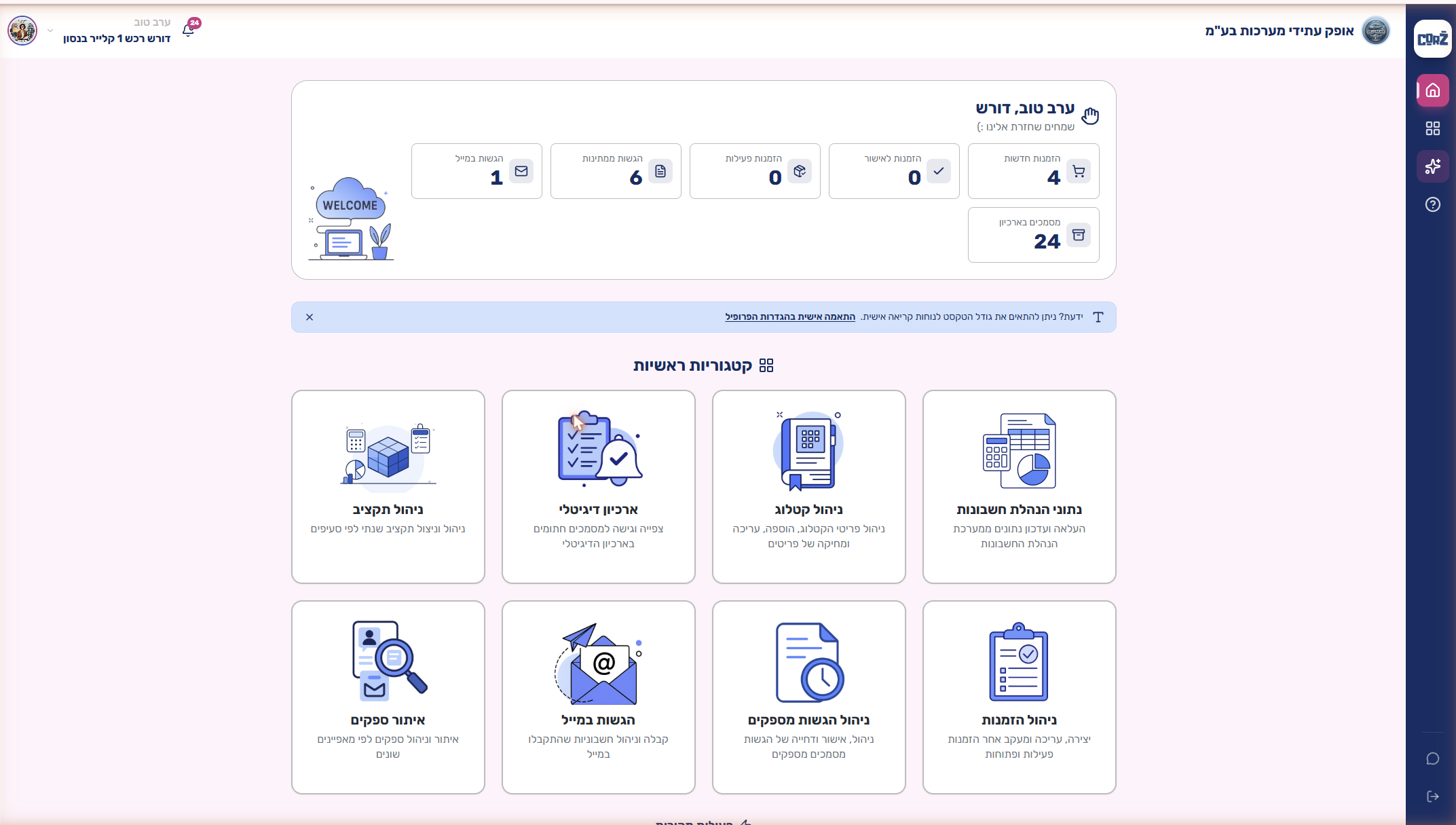1456x825 pixels.
Task: Click the magnifier supplier search illustration
Action: [389, 661]
